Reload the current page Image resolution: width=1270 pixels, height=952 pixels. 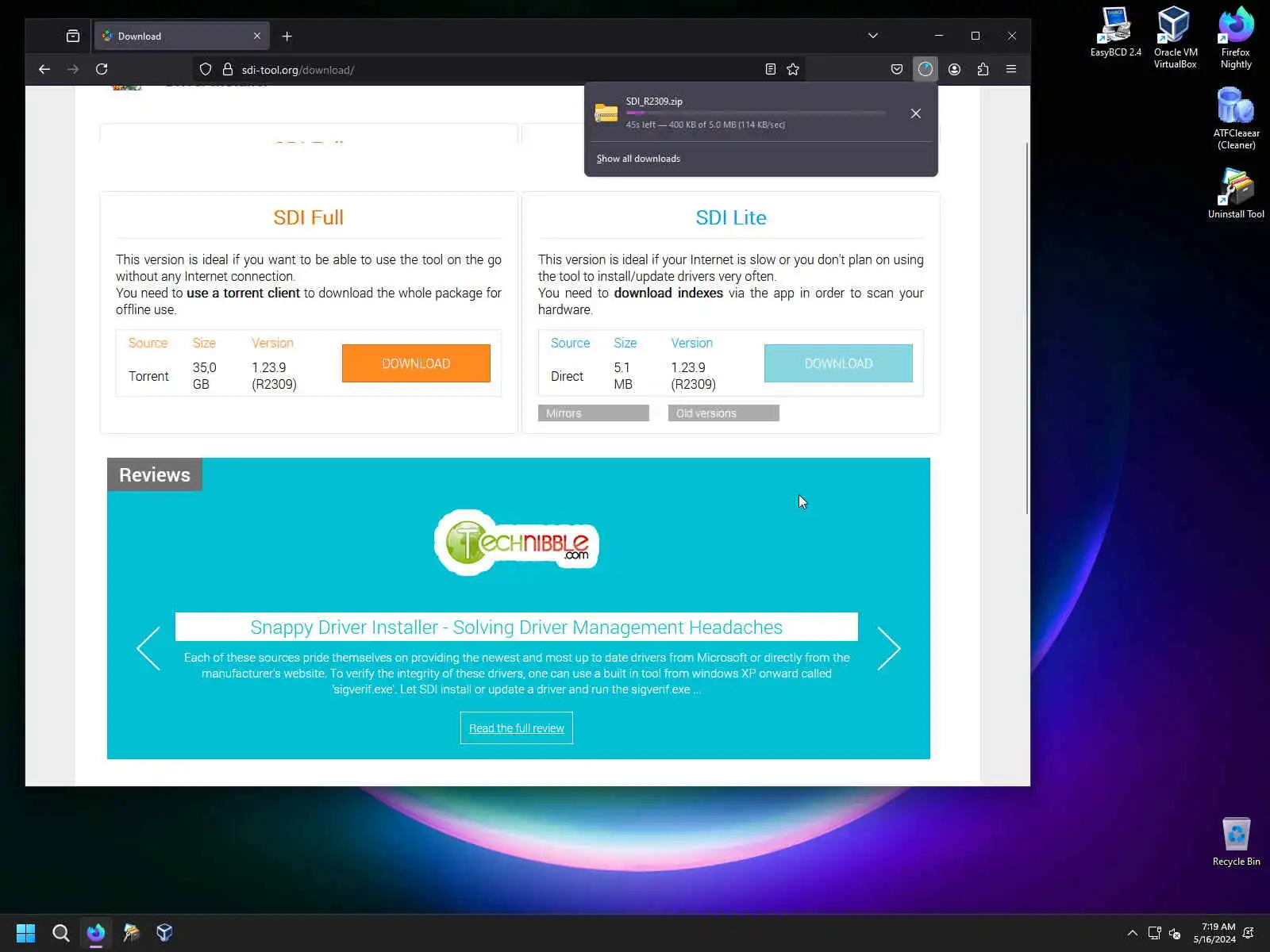102,69
